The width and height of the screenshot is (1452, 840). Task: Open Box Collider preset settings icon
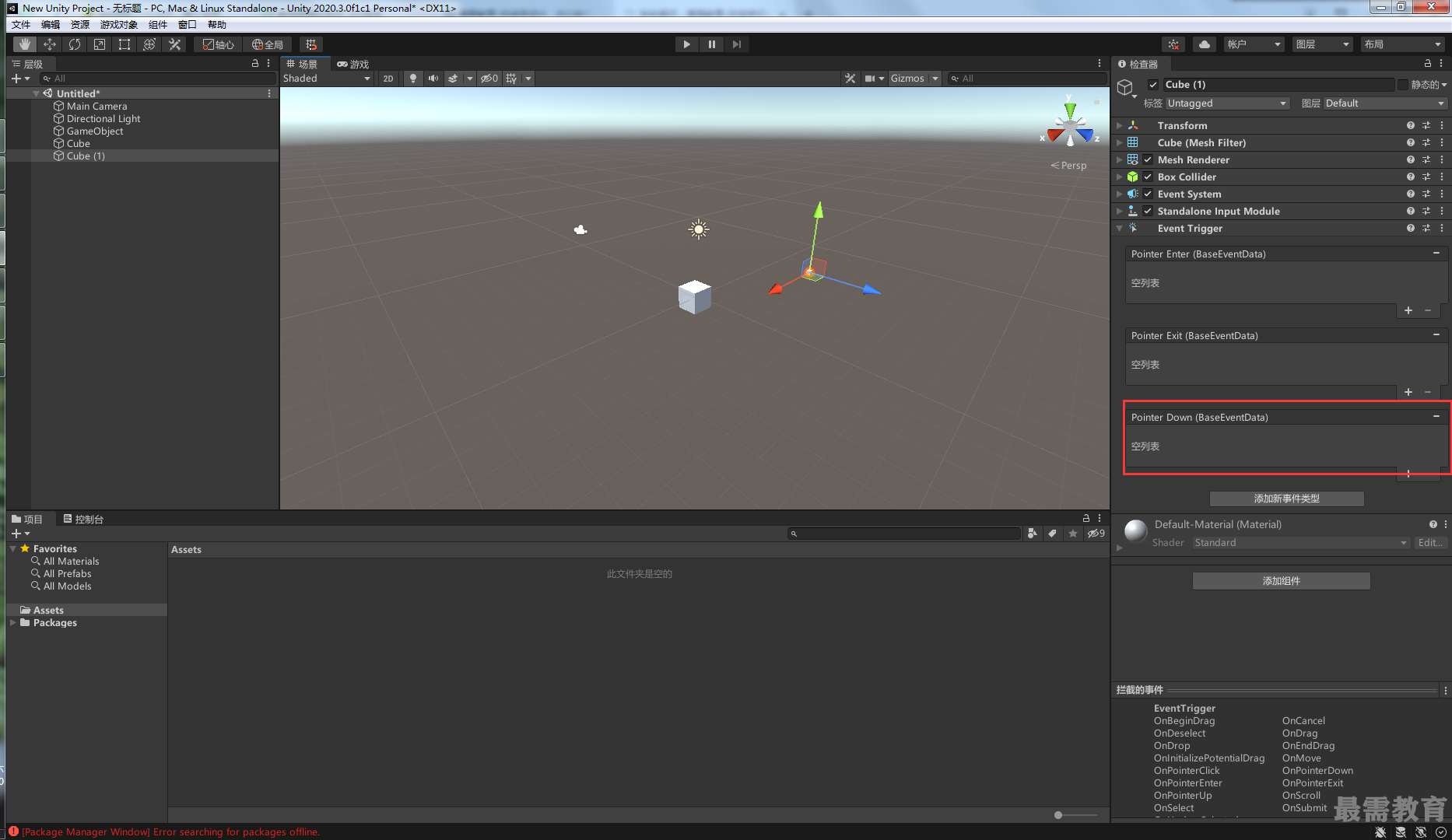[x=1426, y=177]
